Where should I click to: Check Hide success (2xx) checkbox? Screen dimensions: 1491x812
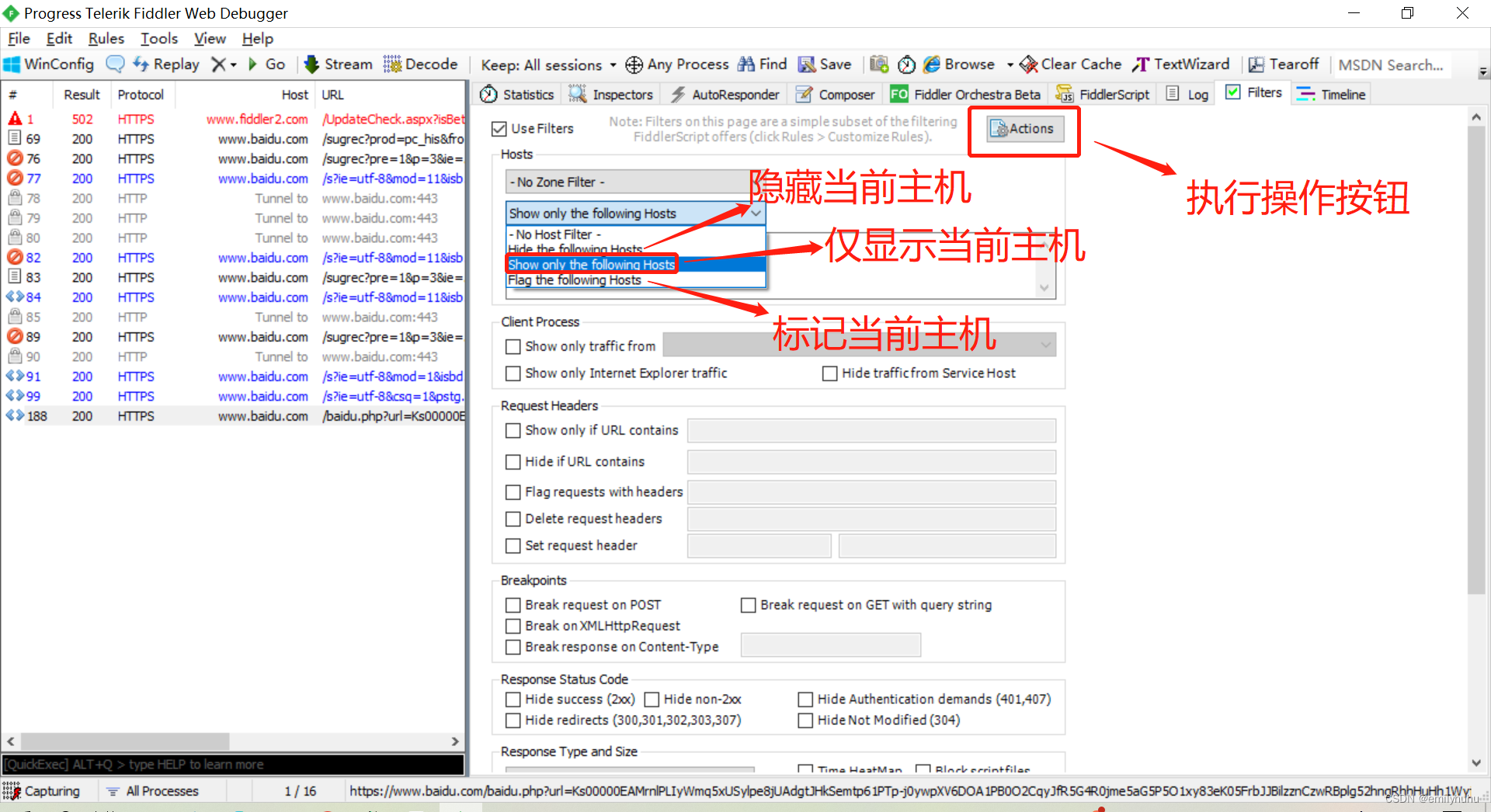pos(513,699)
